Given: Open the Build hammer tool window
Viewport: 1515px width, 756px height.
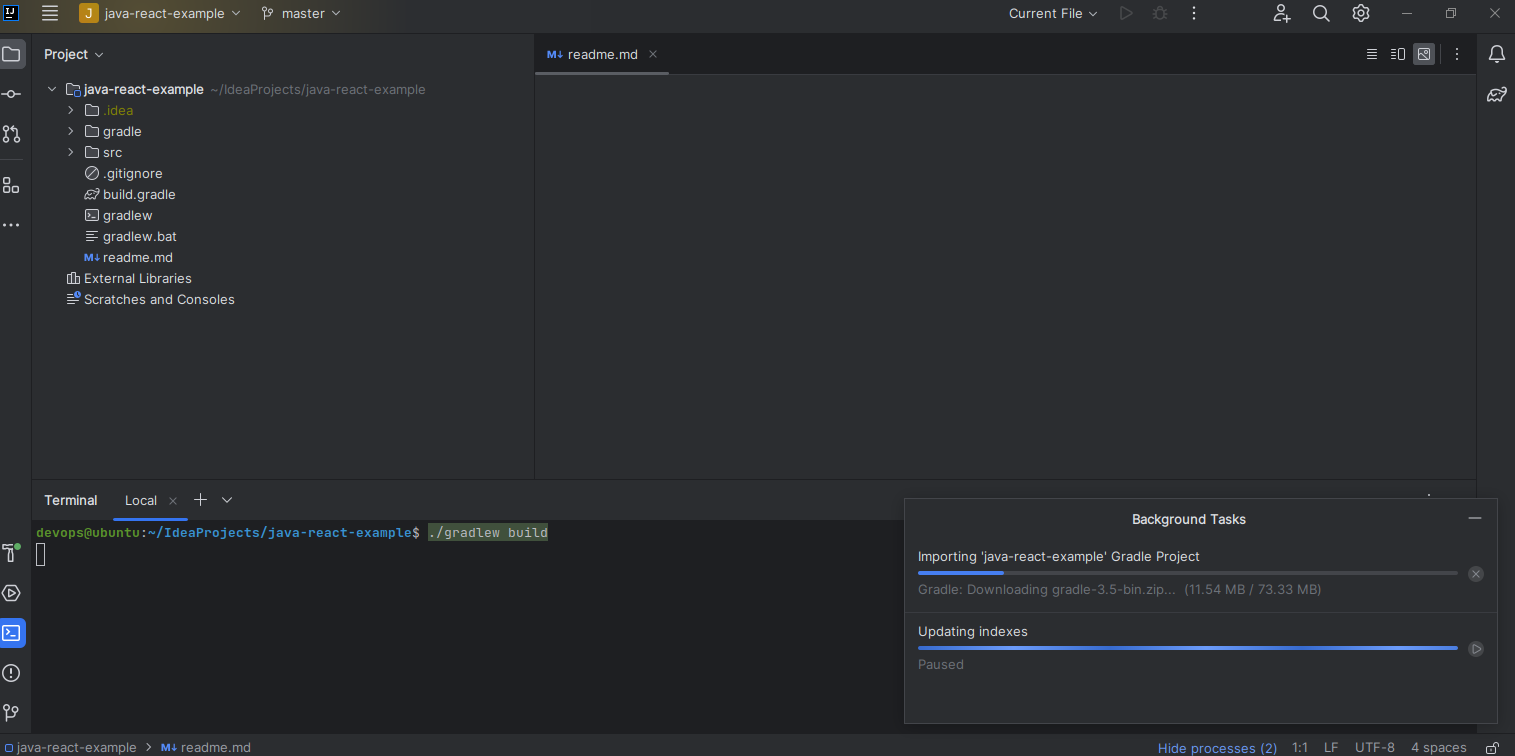Looking at the screenshot, I should pyautogui.click(x=12, y=552).
